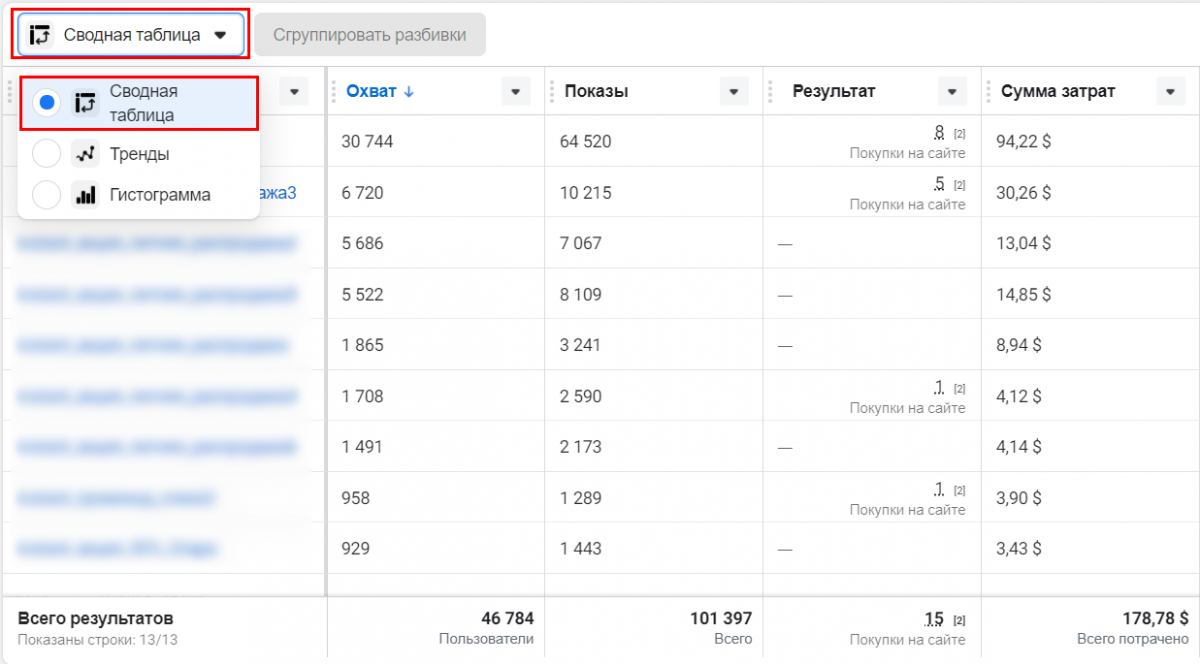Viewport: 1200px width, 664px height.
Task: Click the Показы value 2 590
Action: coord(581,396)
